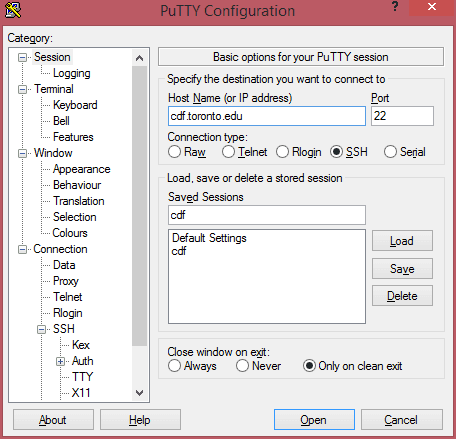Open the connection with Open button
This screenshot has height=439, width=456.
coord(314,420)
